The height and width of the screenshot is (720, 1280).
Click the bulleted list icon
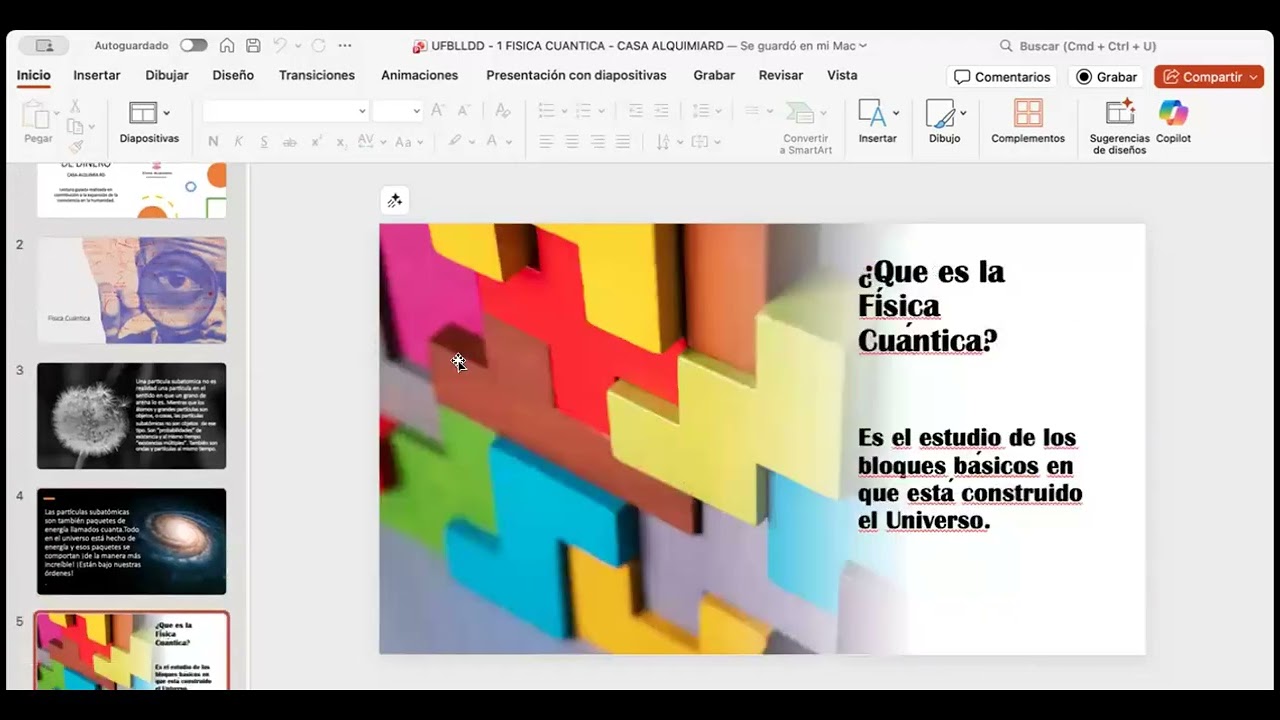click(x=547, y=111)
